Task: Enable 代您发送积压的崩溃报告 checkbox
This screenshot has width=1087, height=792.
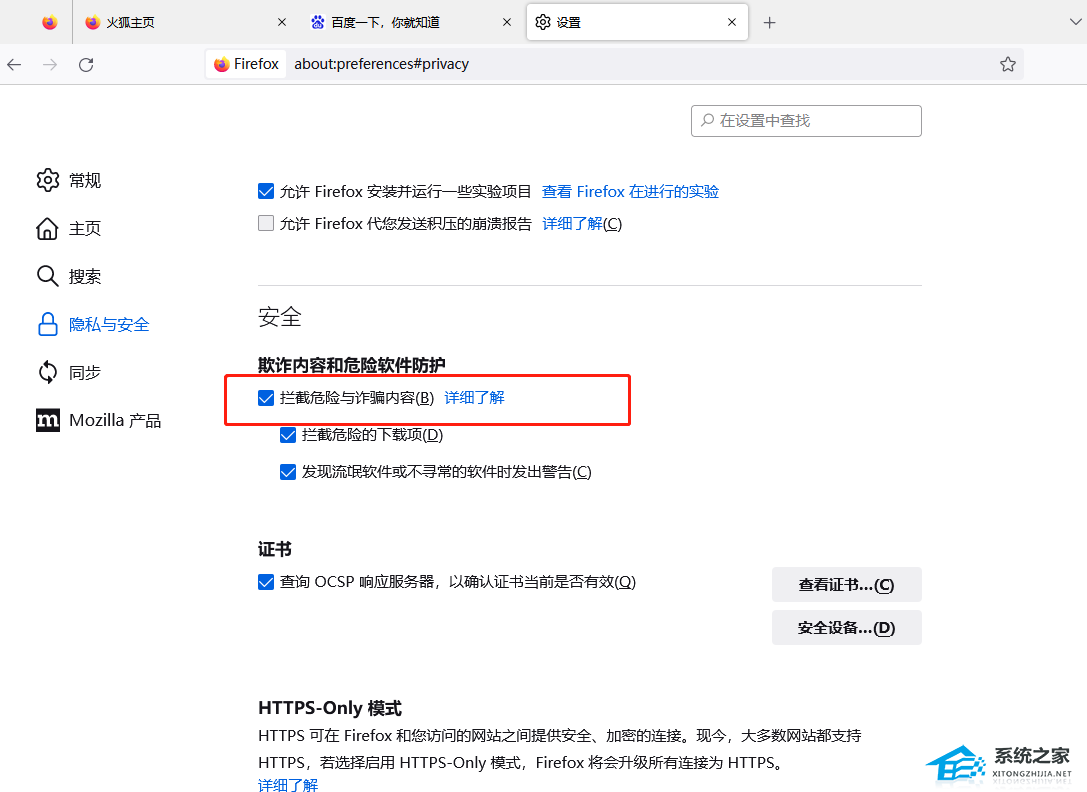Action: [266, 224]
